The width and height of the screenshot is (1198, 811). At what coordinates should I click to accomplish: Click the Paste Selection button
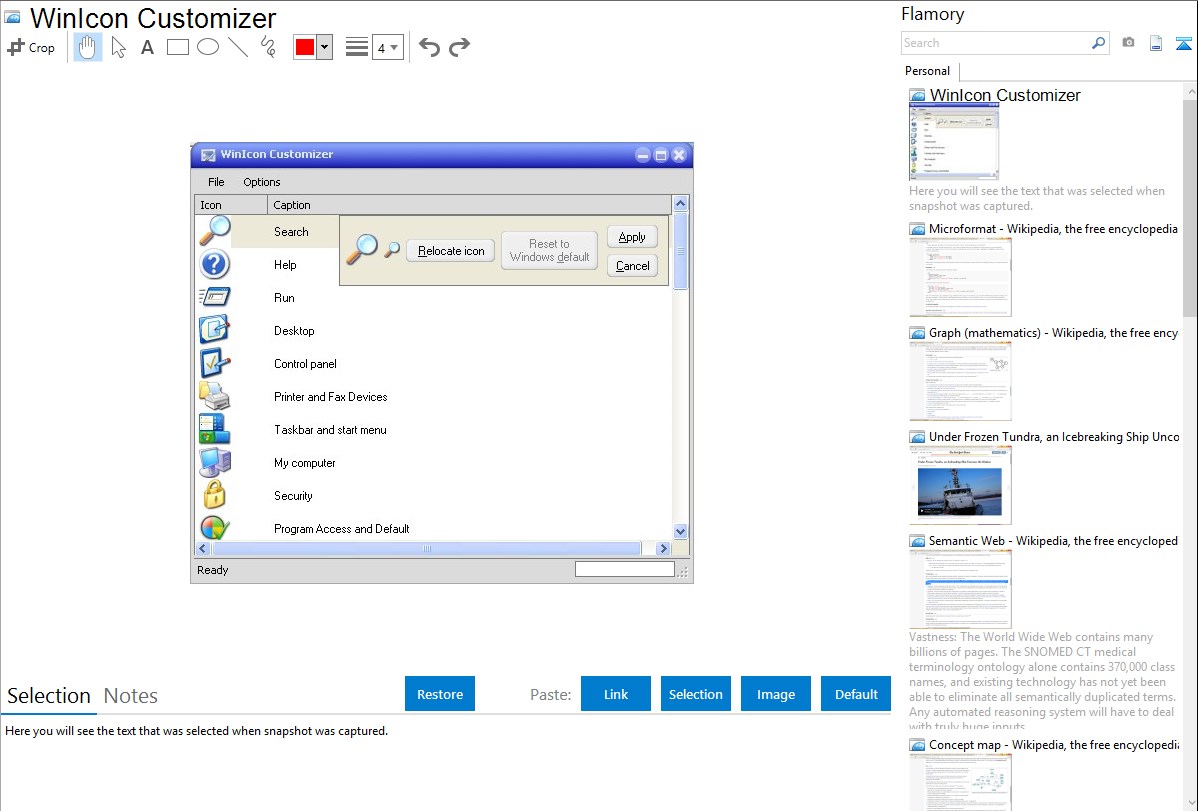(696, 694)
